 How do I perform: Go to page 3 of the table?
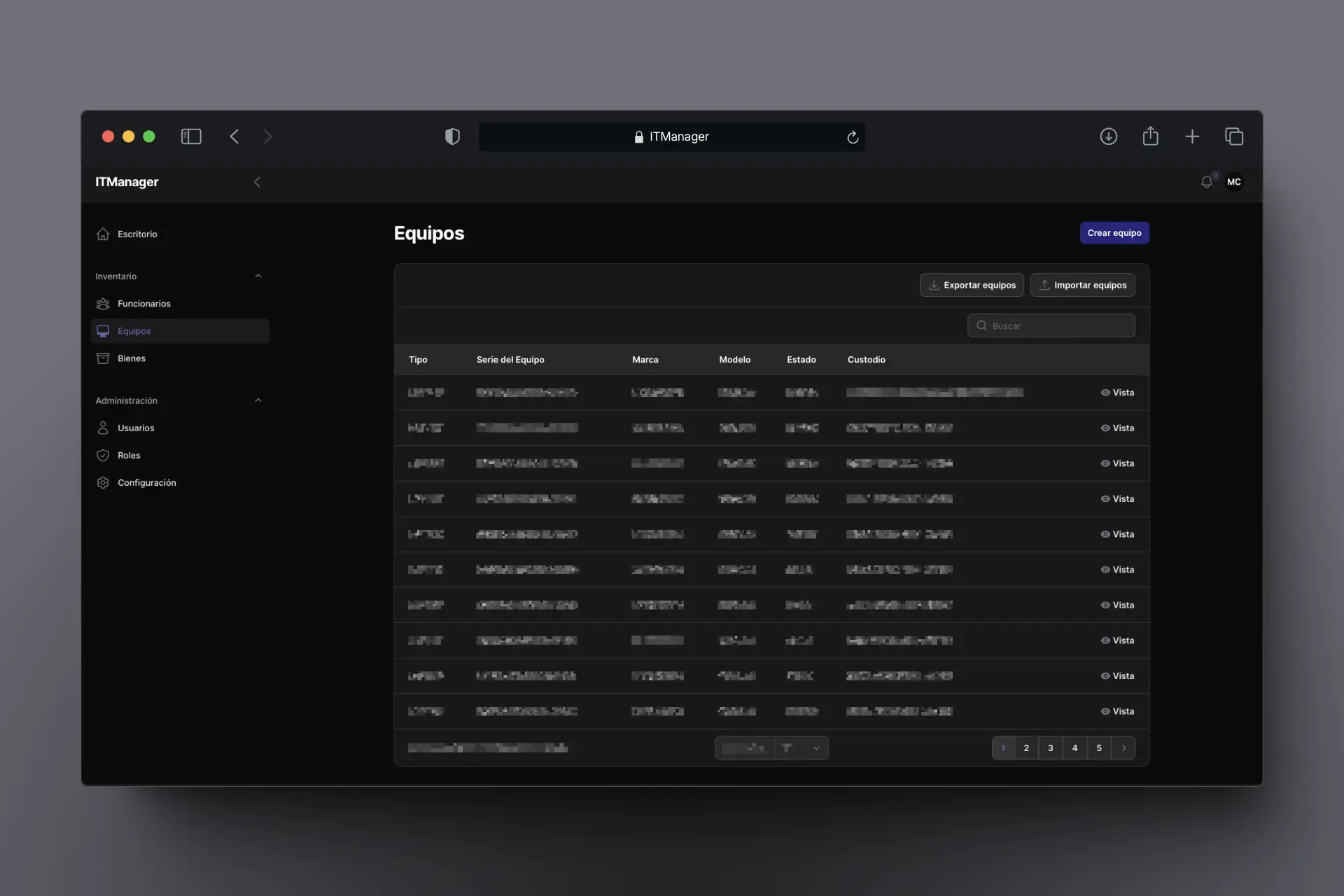click(x=1050, y=748)
